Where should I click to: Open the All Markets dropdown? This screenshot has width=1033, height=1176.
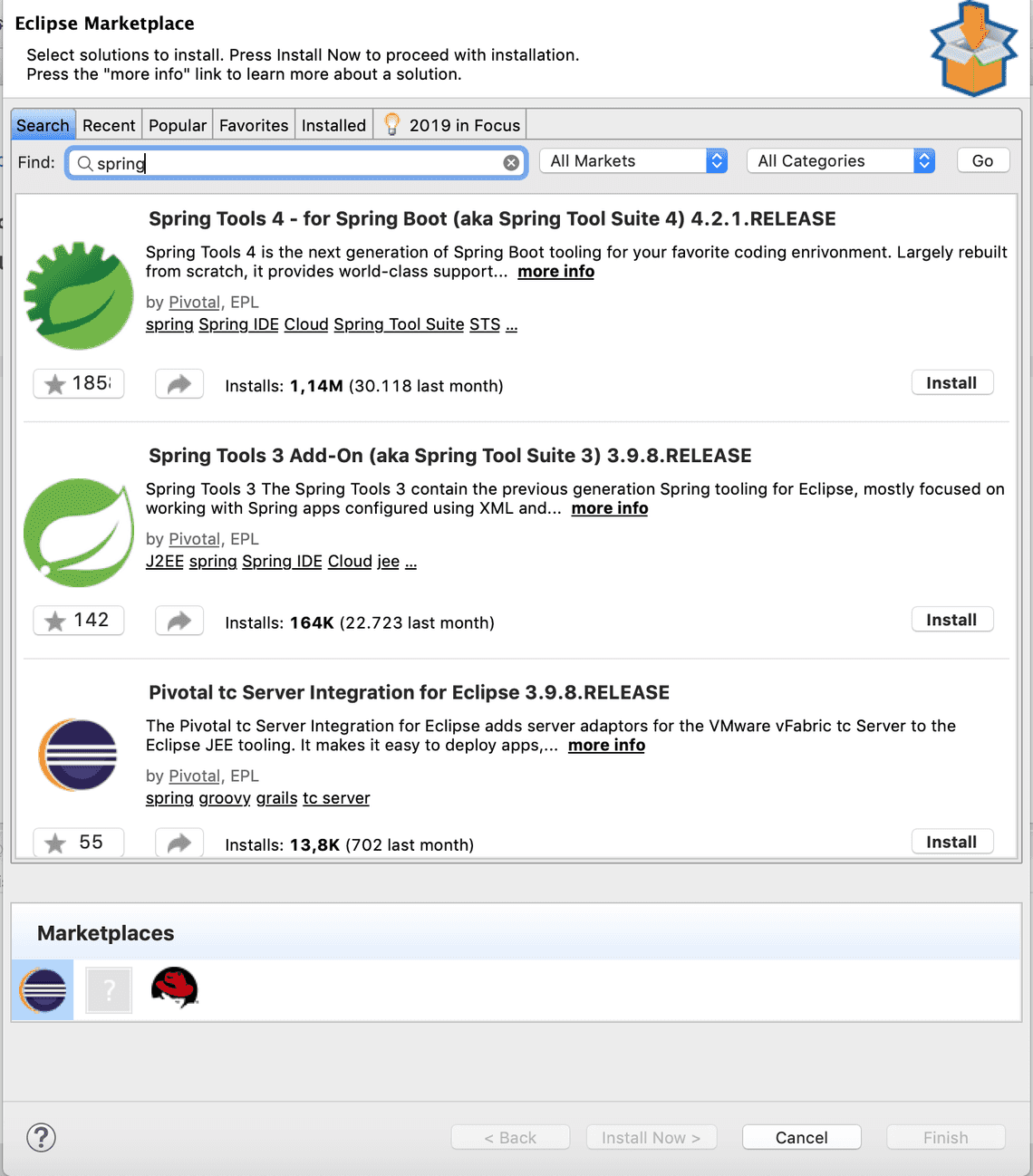click(633, 161)
